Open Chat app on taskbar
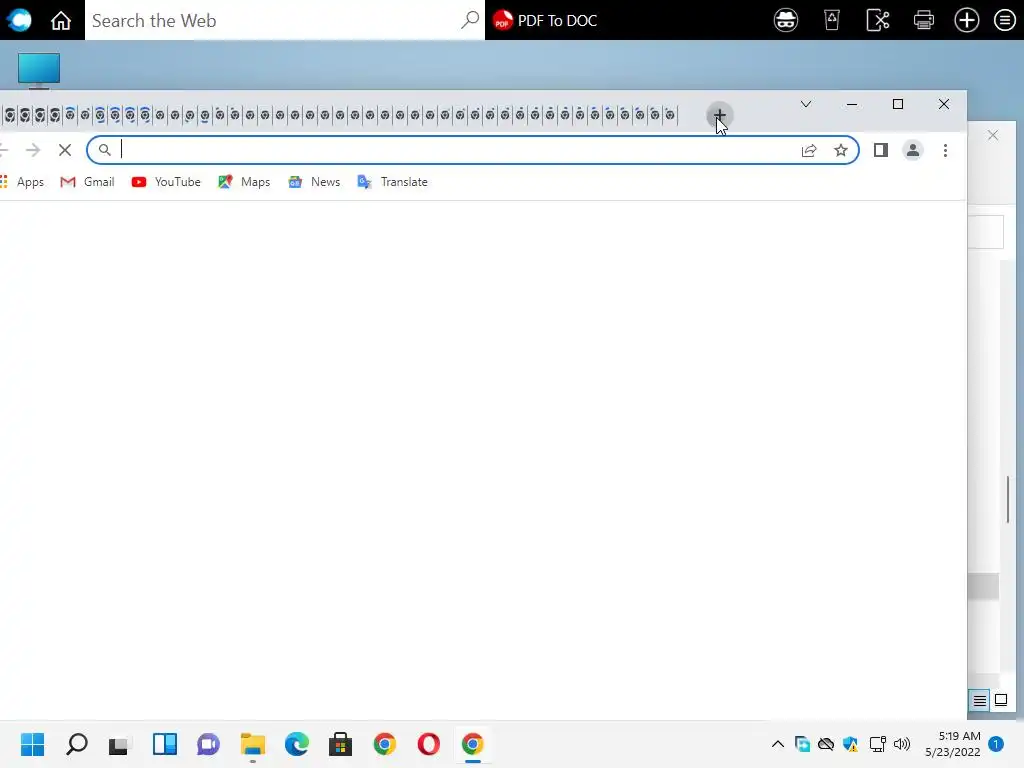 pyautogui.click(x=208, y=744)
